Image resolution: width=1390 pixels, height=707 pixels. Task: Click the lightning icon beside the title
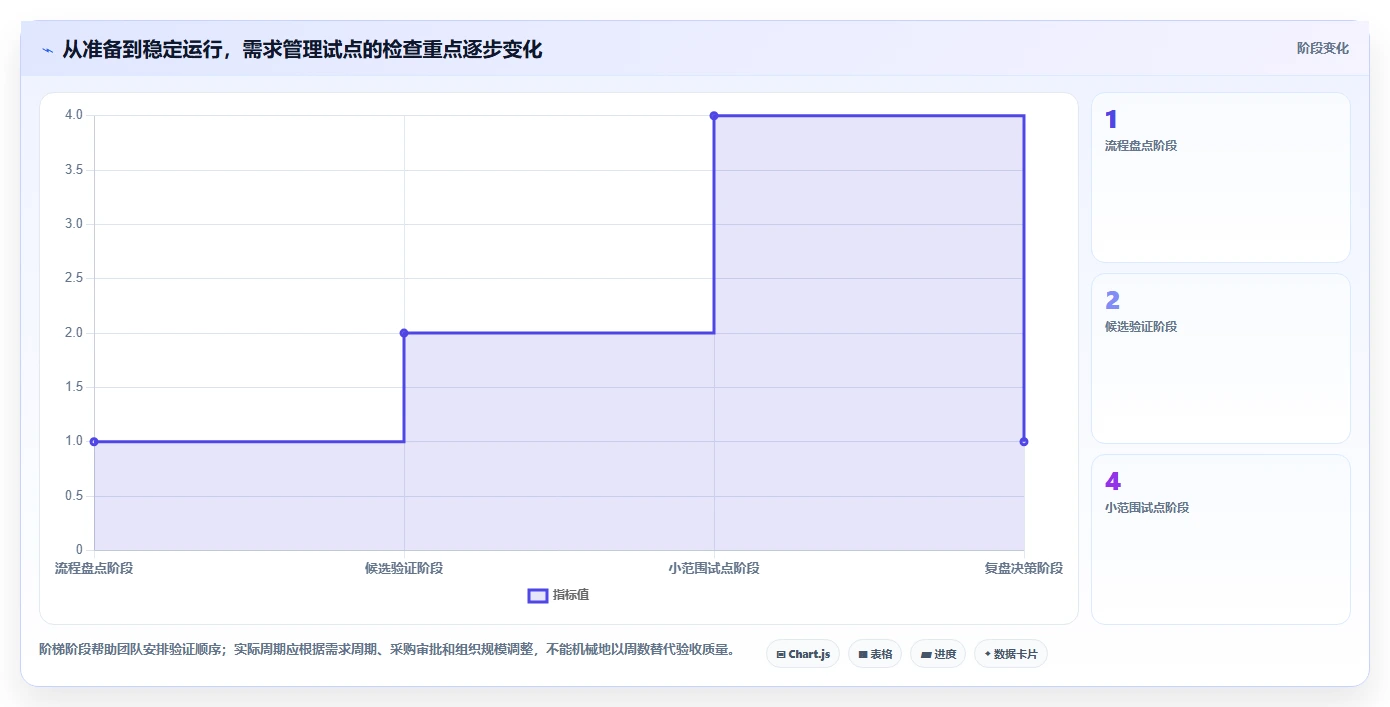click(47, 50)
